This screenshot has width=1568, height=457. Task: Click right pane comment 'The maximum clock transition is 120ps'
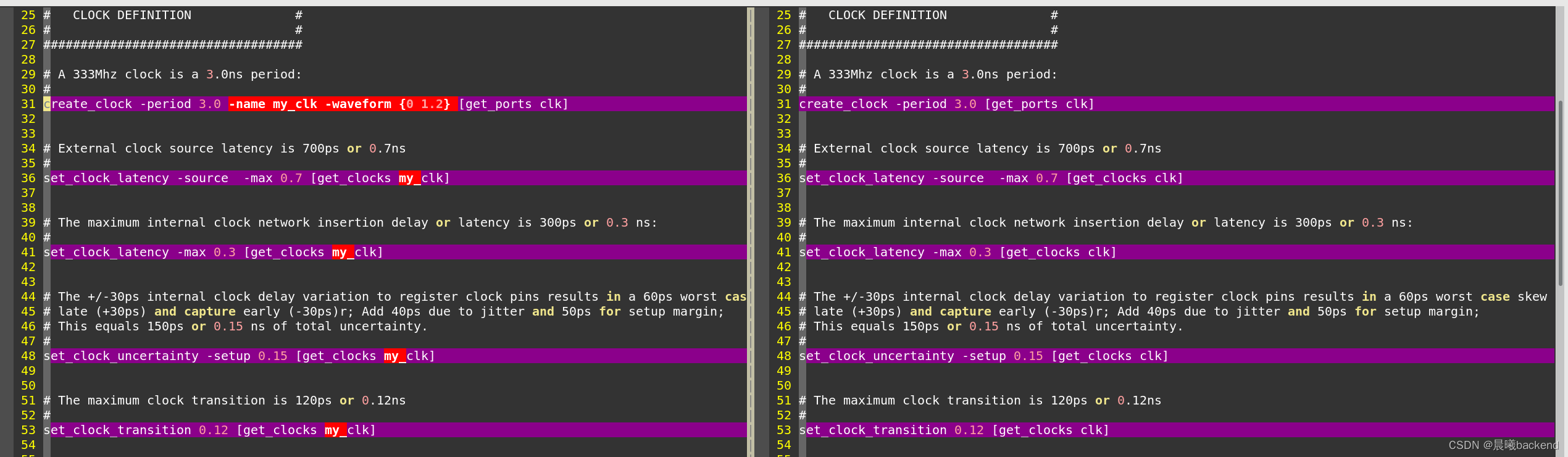click(951, 400)
